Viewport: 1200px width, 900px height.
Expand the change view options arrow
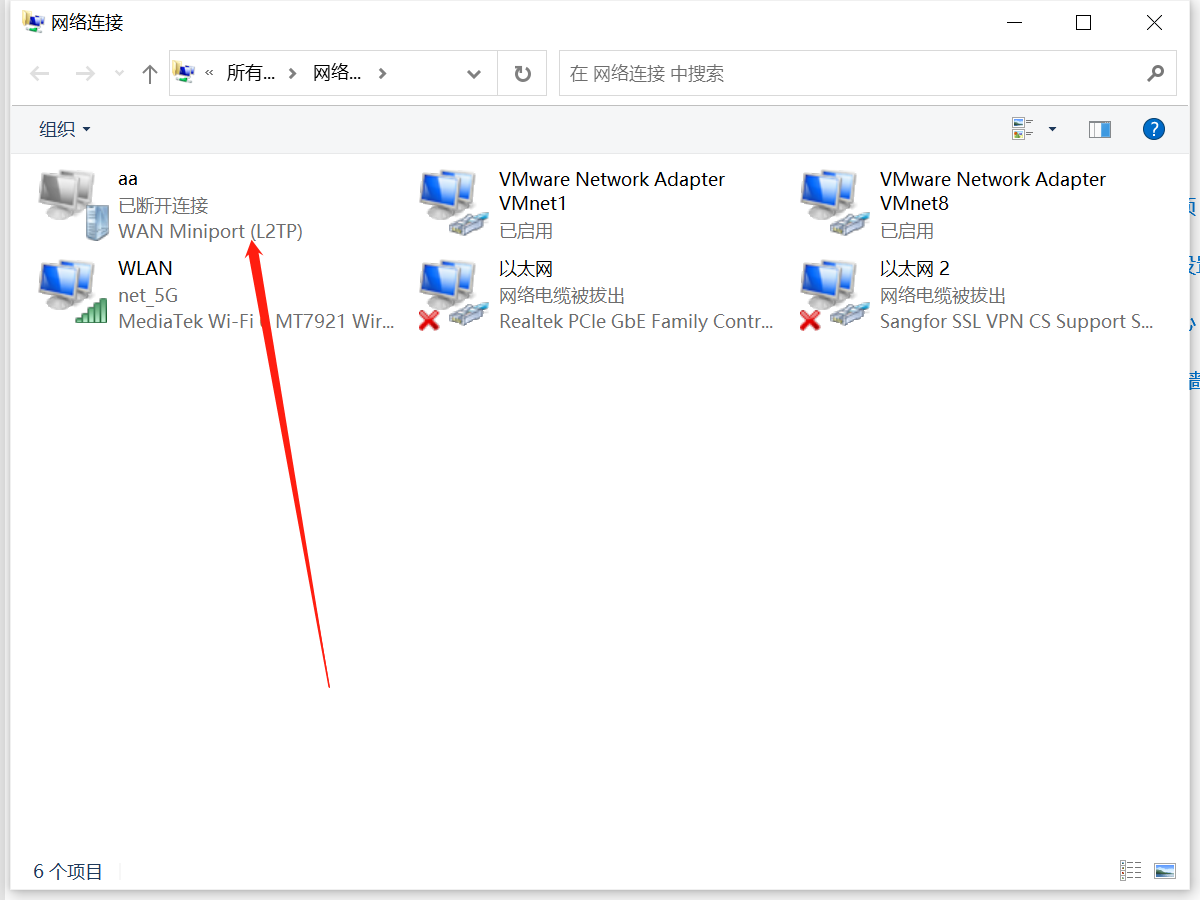(1052, 129)
